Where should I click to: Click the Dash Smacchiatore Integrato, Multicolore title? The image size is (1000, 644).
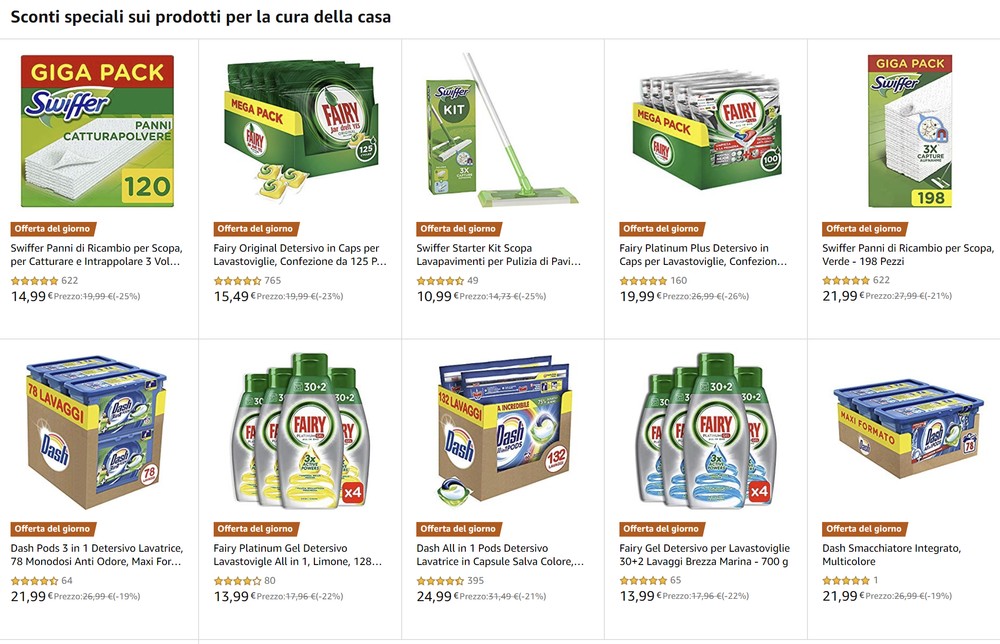892,555
